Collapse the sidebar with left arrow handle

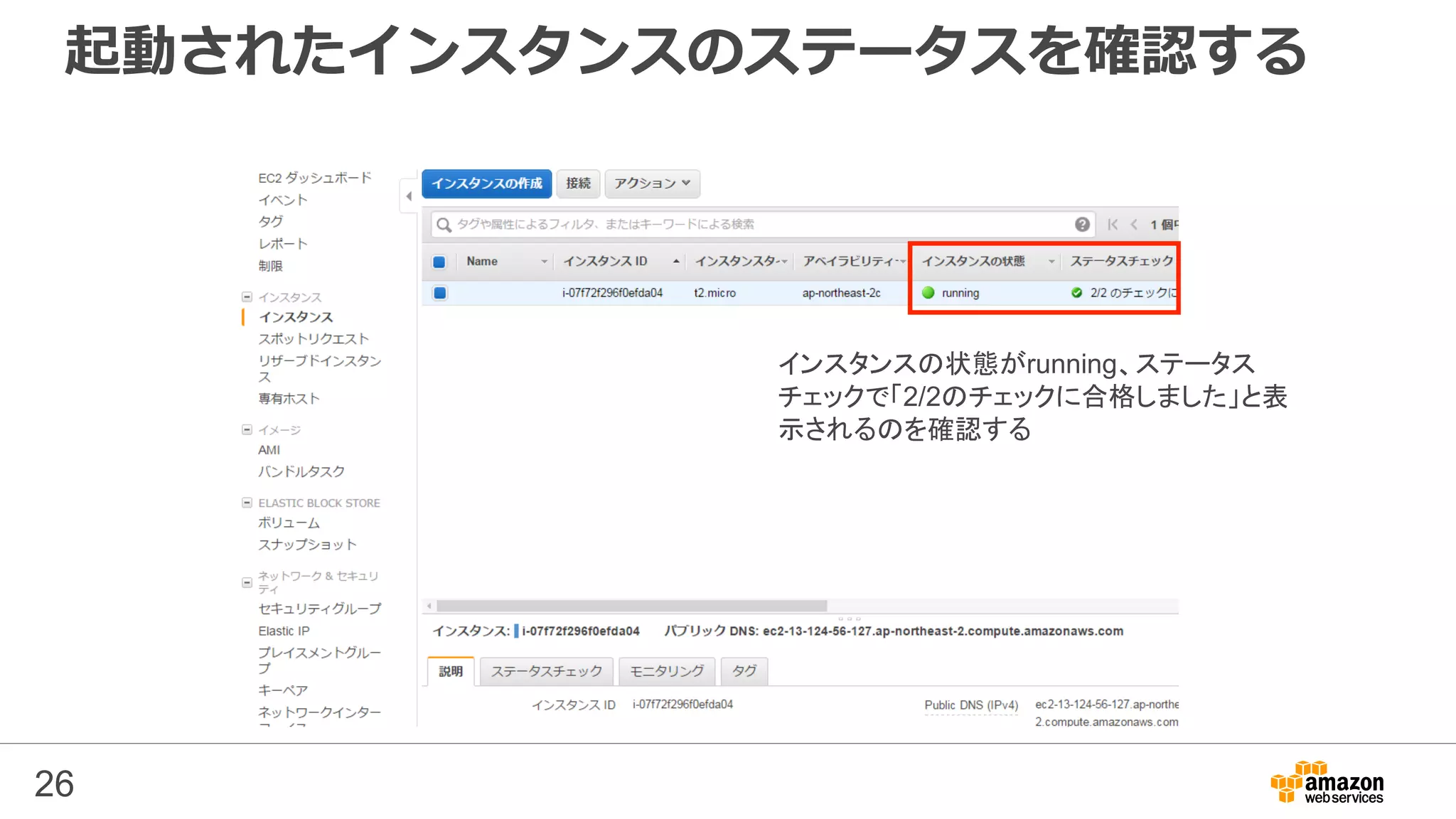click(409, 196)
